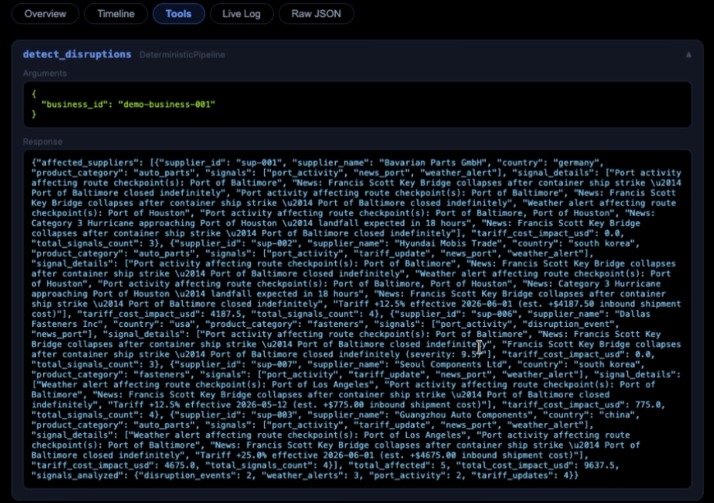Click "Guangzhou Auto Components" supplier name
Screen dimensions: 714x503
(x=466, y=415)
